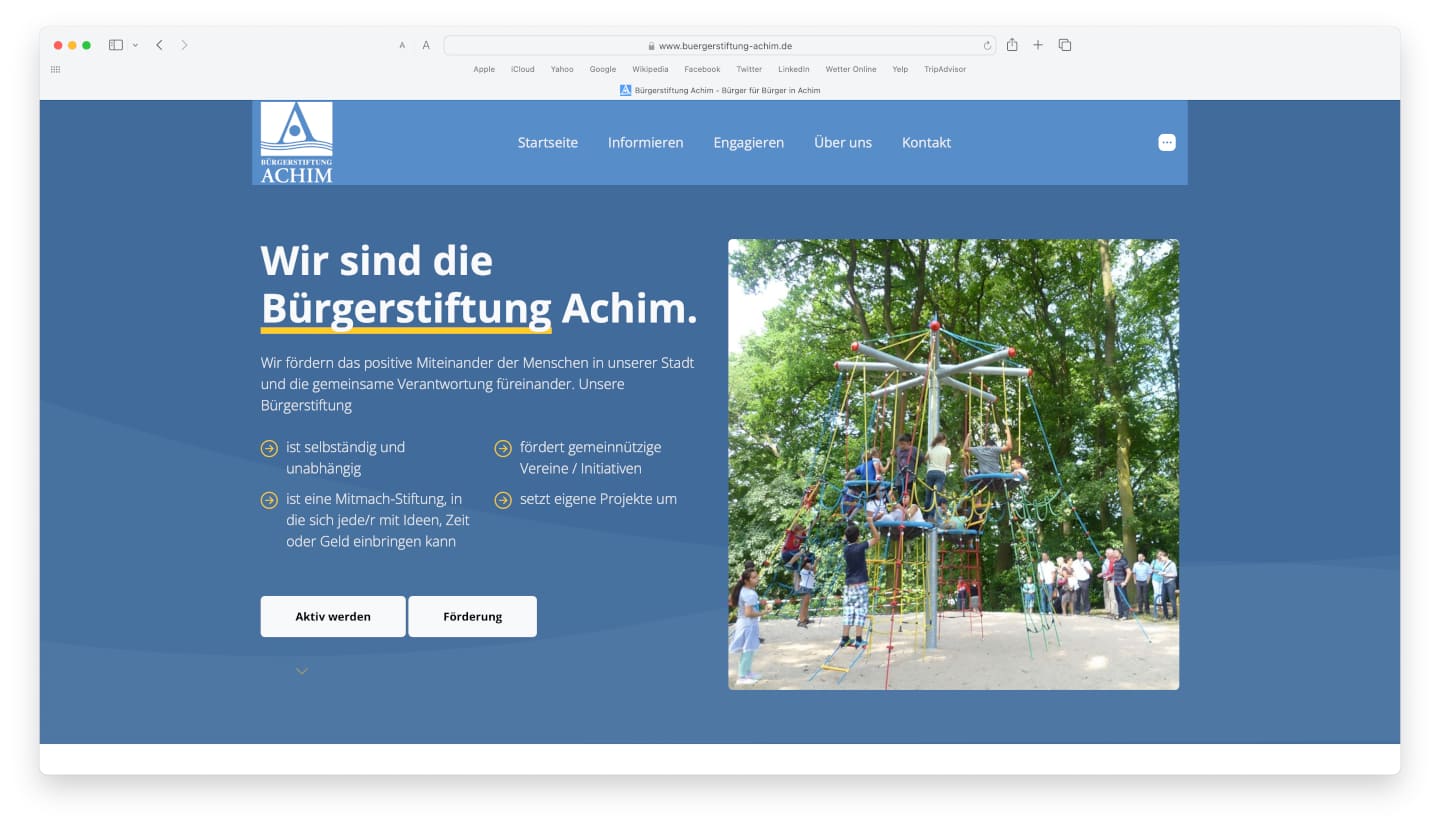The width and height of the screenshot is (1440, 827).
Task: Click the playground climbing frame photo
Action: 953,463
